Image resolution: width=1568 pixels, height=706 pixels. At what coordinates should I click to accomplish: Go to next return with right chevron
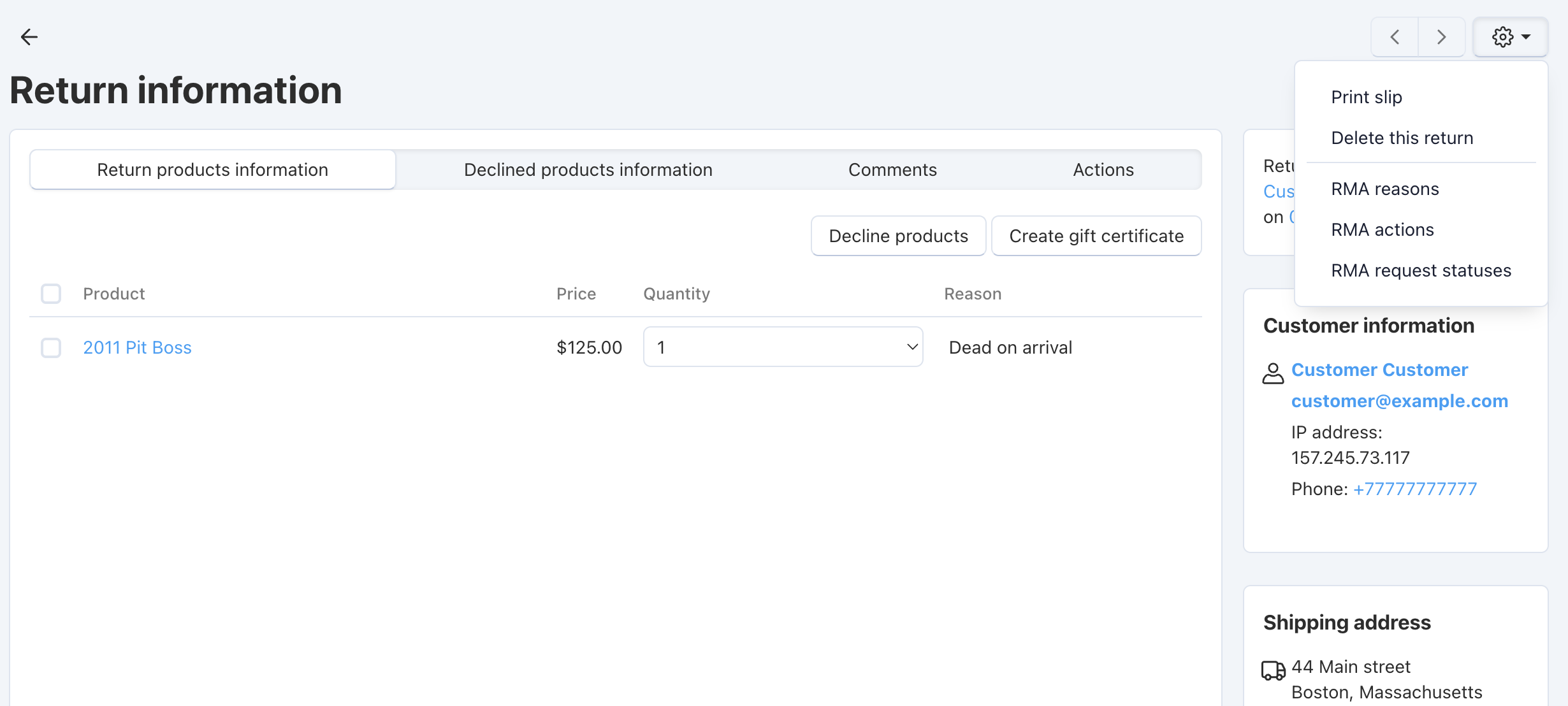pos(1441,37)
